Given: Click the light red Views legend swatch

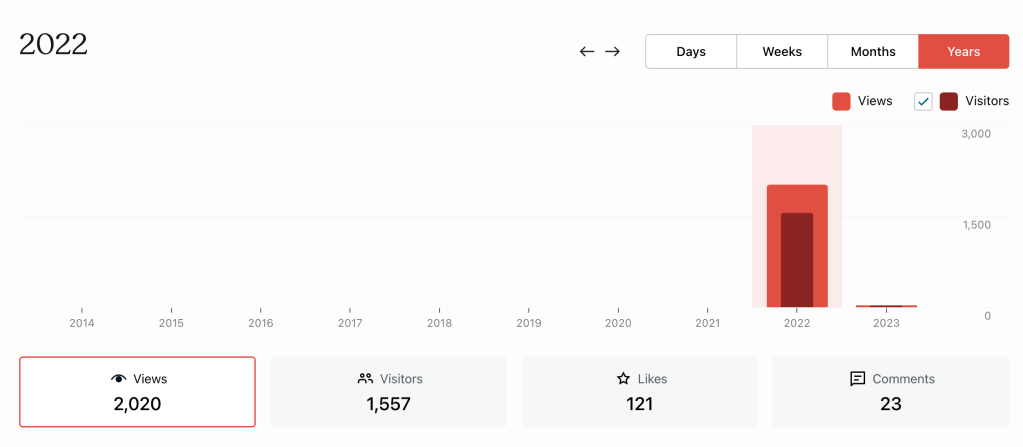Looking at the screenshot, I should 841,101.
